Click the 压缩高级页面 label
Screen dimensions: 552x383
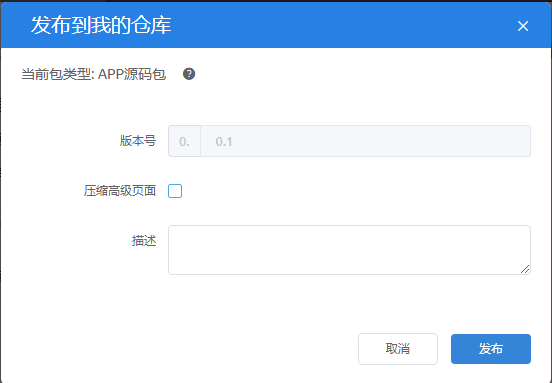tap(120, 191)
